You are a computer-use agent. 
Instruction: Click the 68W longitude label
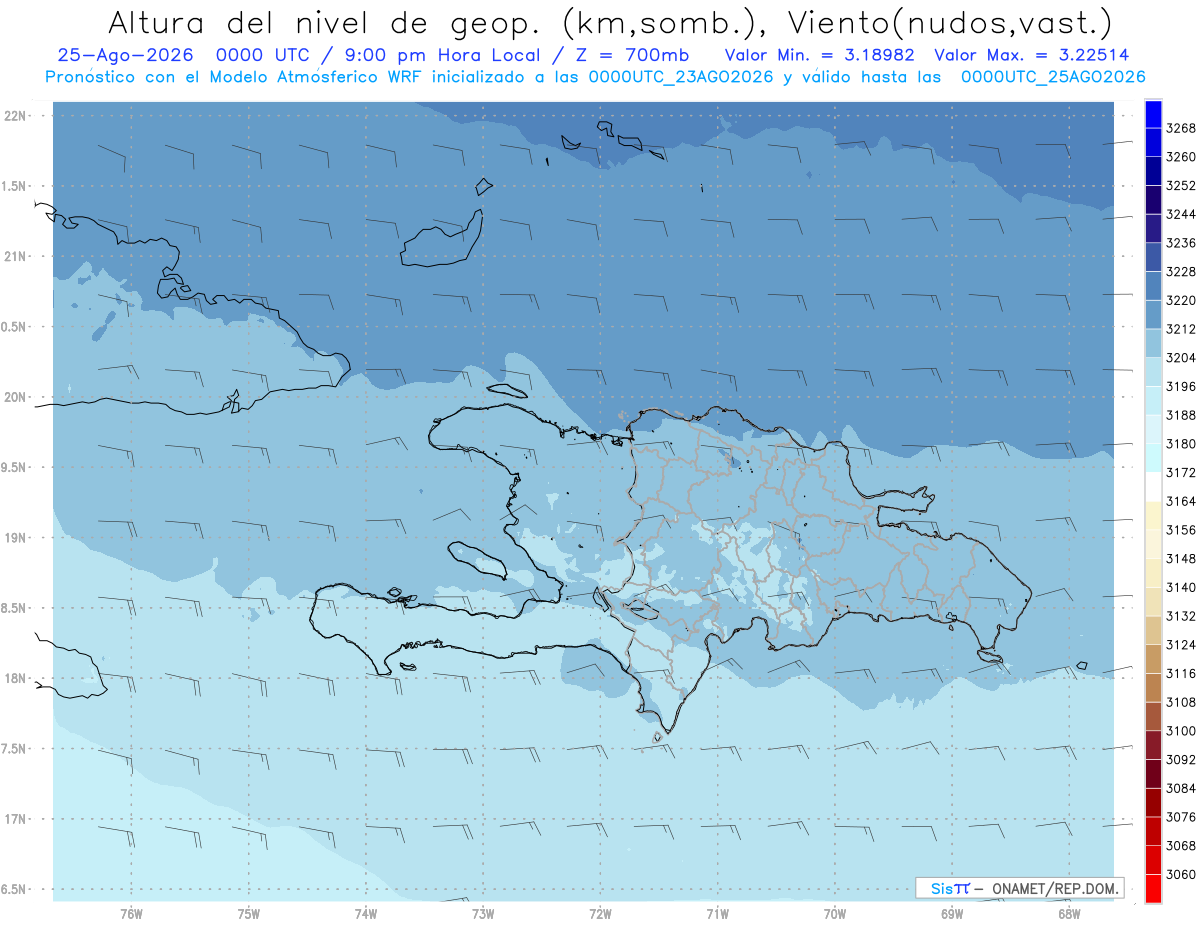point(1069,912)
